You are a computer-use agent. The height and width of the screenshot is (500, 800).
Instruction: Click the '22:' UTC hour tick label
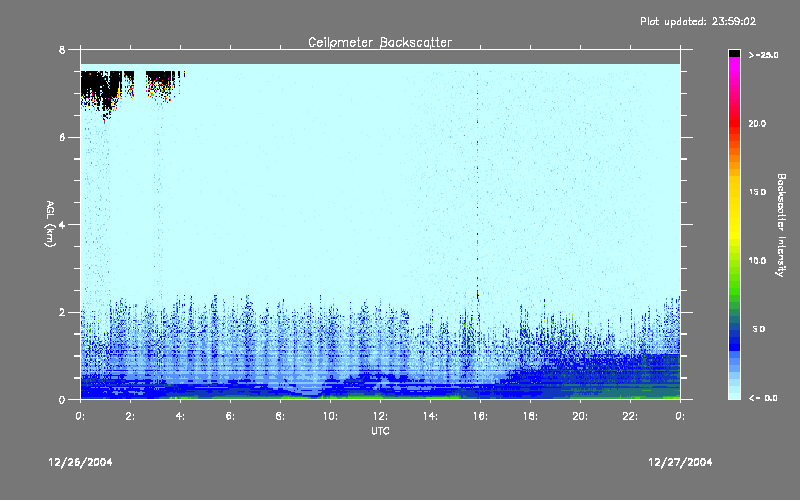(630, 416)
